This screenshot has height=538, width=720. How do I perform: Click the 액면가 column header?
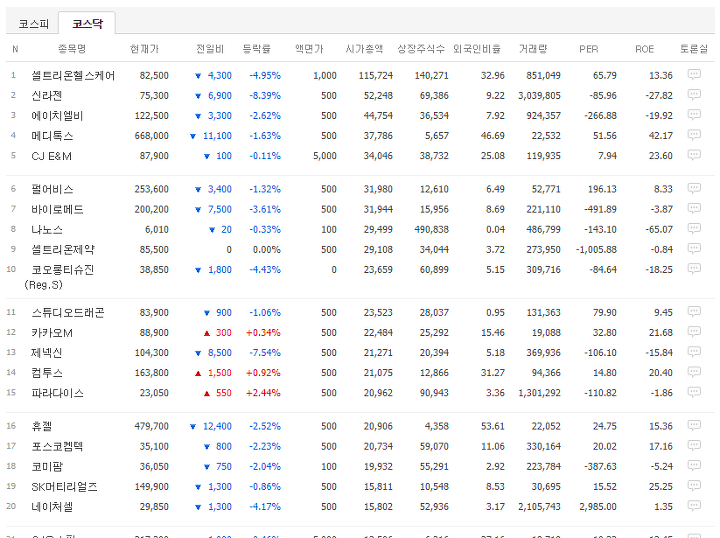pos(309,49)
